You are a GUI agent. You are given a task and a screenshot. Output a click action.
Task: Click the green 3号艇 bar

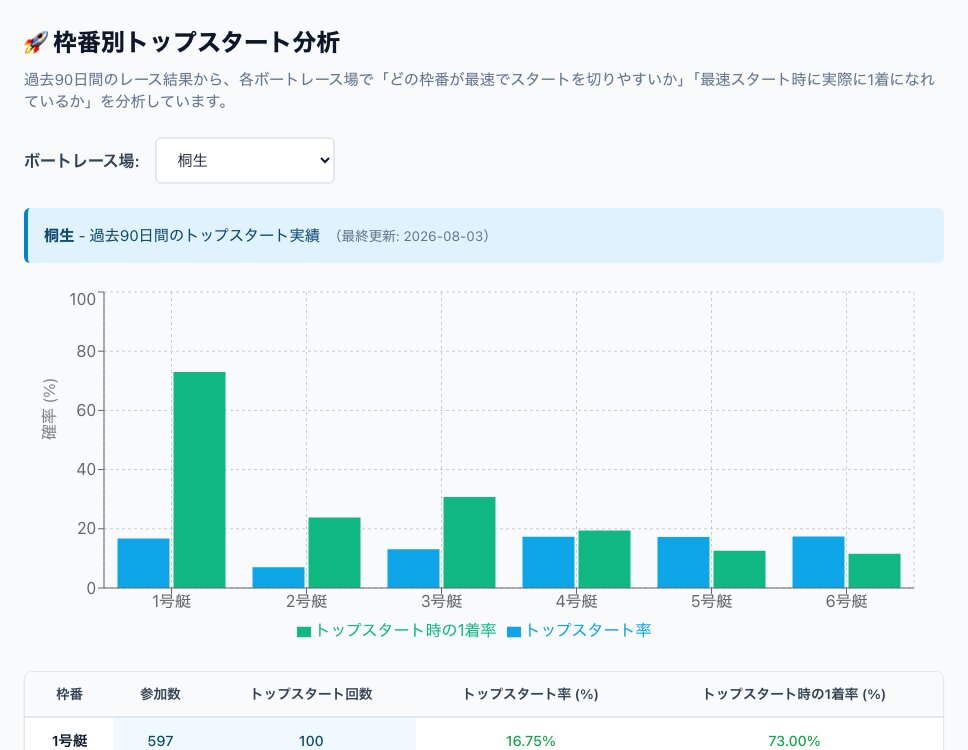coord(469,542)
